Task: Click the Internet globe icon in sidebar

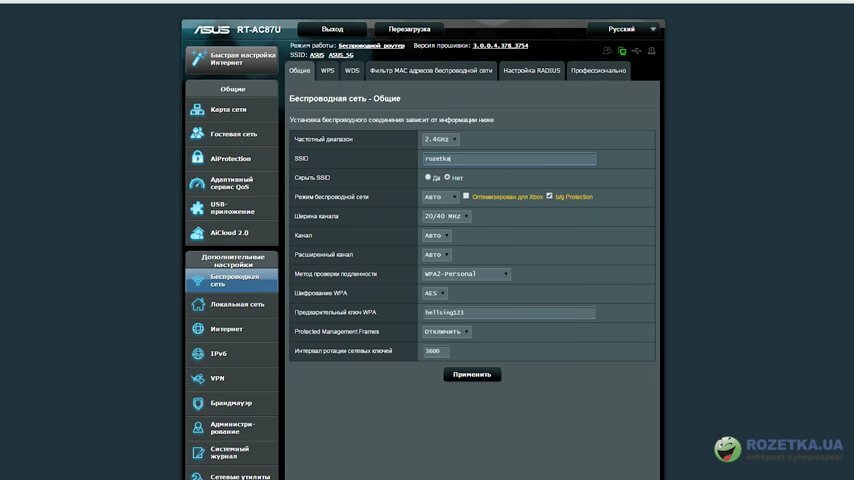Action: point(198,329)
